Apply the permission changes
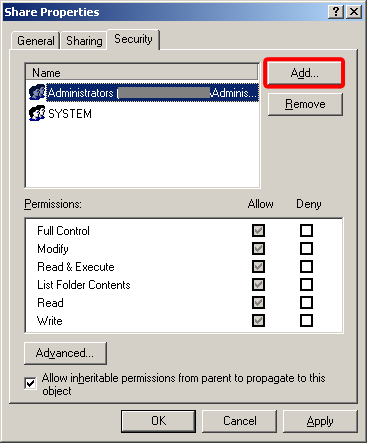This screenshot has width=367, height=443. (x=320, y=421)
